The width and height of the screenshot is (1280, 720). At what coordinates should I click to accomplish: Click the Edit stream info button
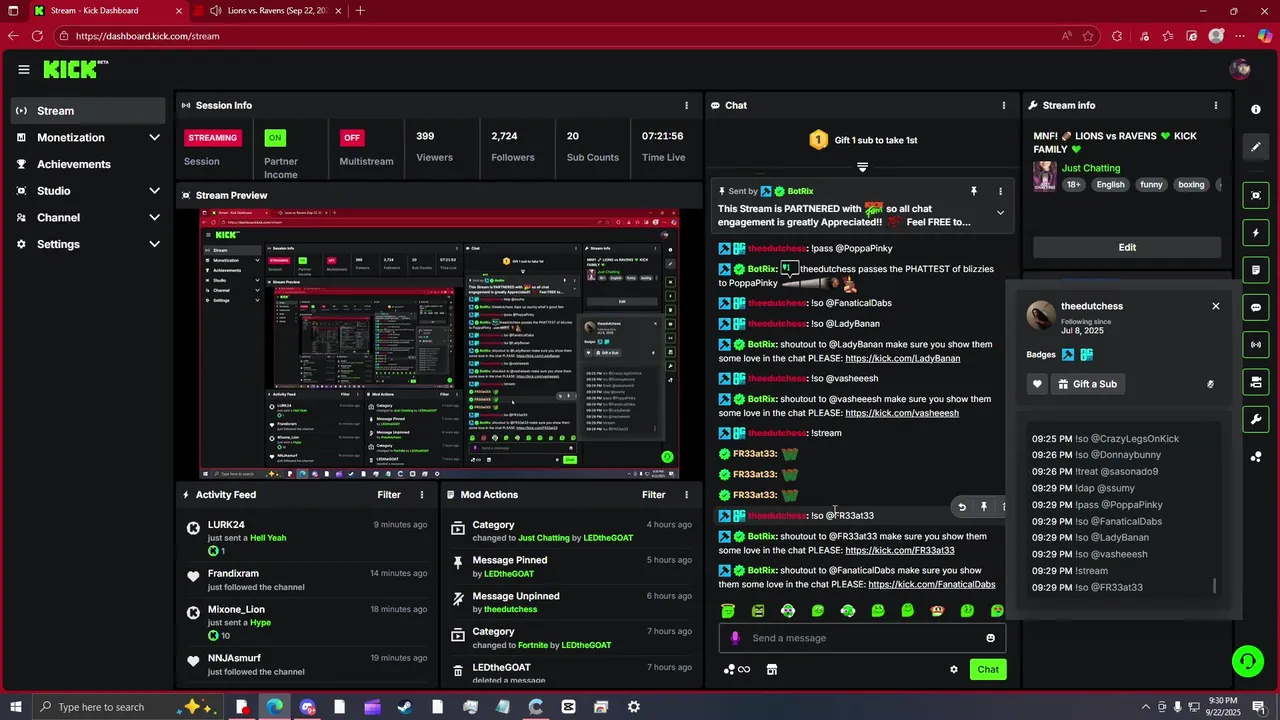tap(1127, 247)
